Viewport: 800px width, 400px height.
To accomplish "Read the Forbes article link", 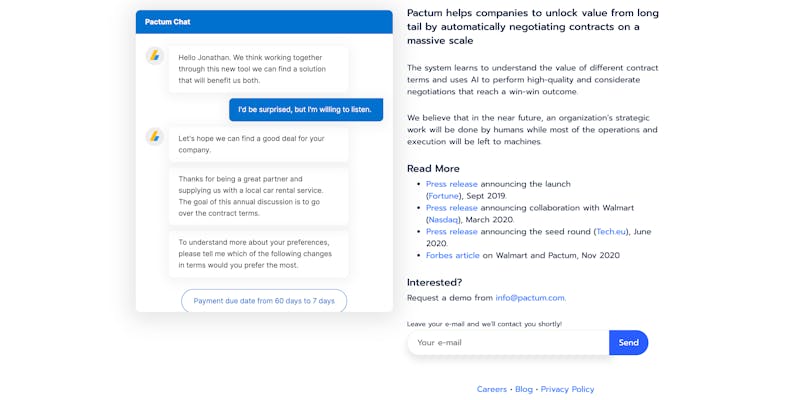I will pos(453,256).
